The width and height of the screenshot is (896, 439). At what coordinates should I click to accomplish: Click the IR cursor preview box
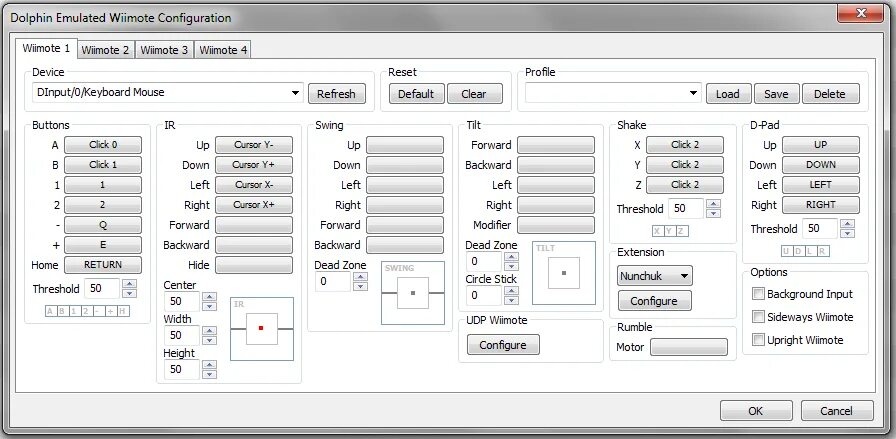click(262, 329)
